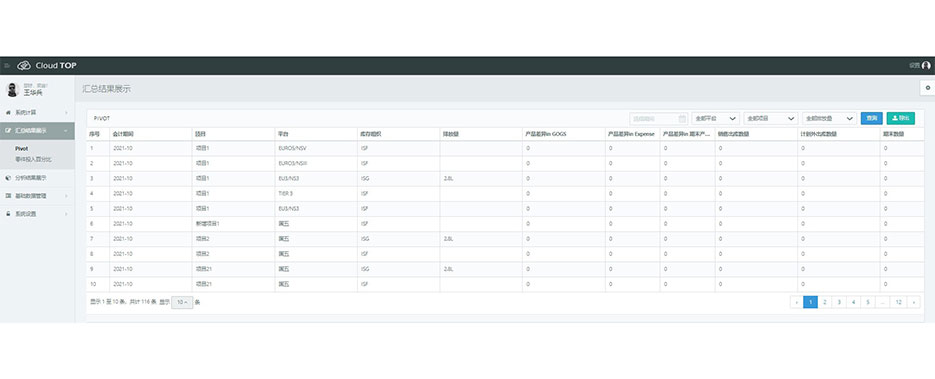The image size is (935, 379).
Task: Click the Cloud TOP cloud logo
Action: point(24,66)
